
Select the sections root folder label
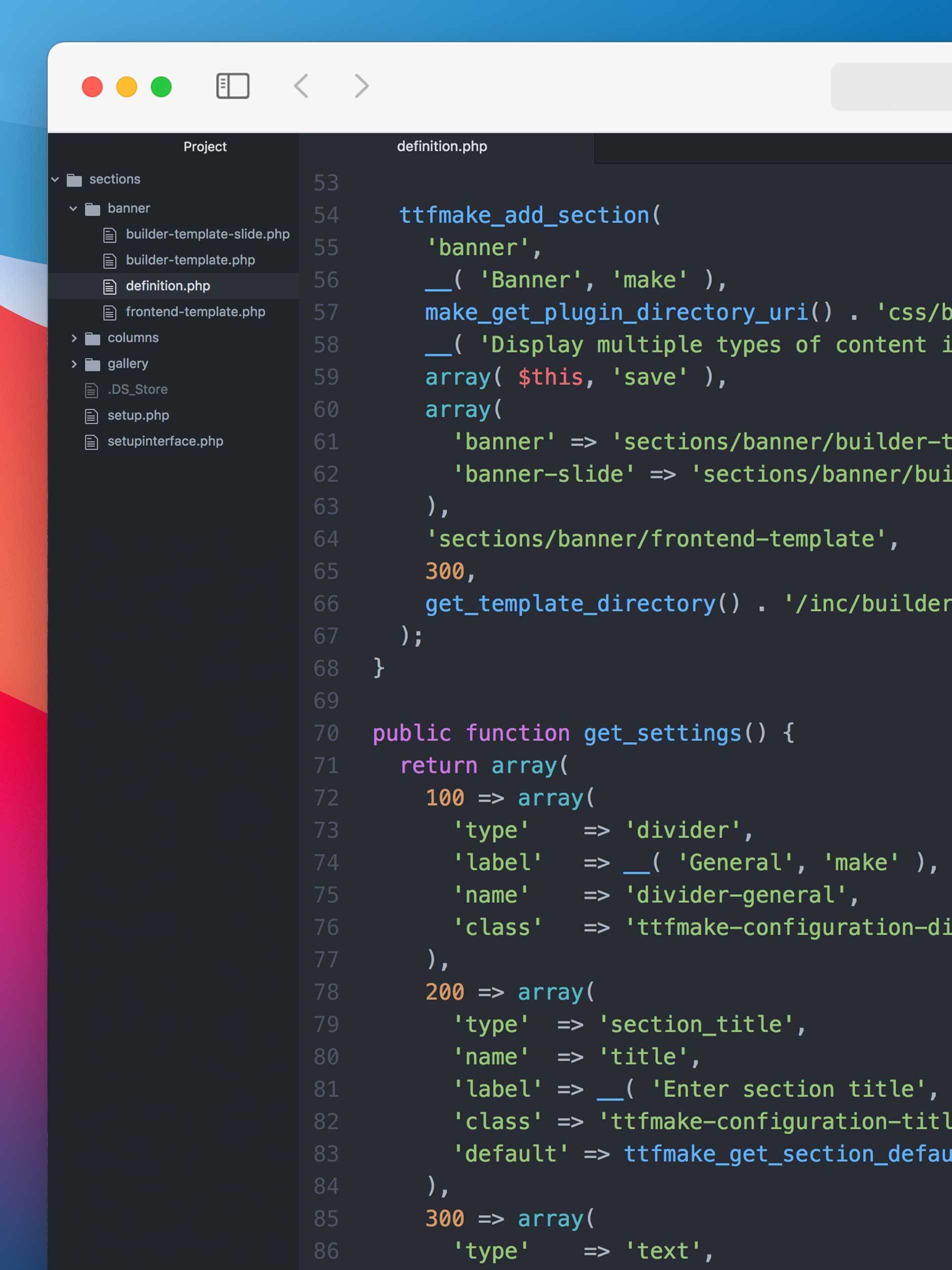coord(115,179)
